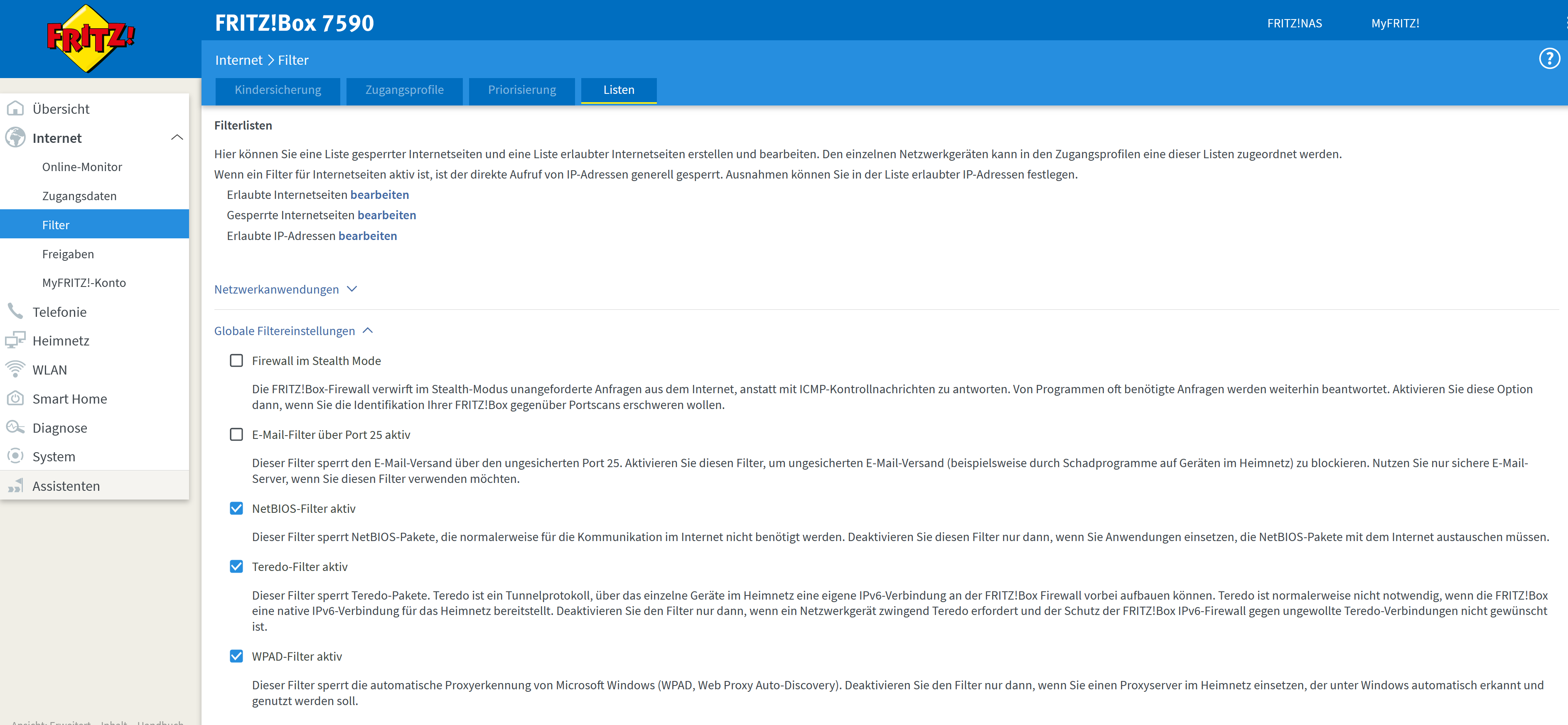This screenshot has height=725, width=1568.
Task: Click the FRITZ! logo
Action: 91,38
